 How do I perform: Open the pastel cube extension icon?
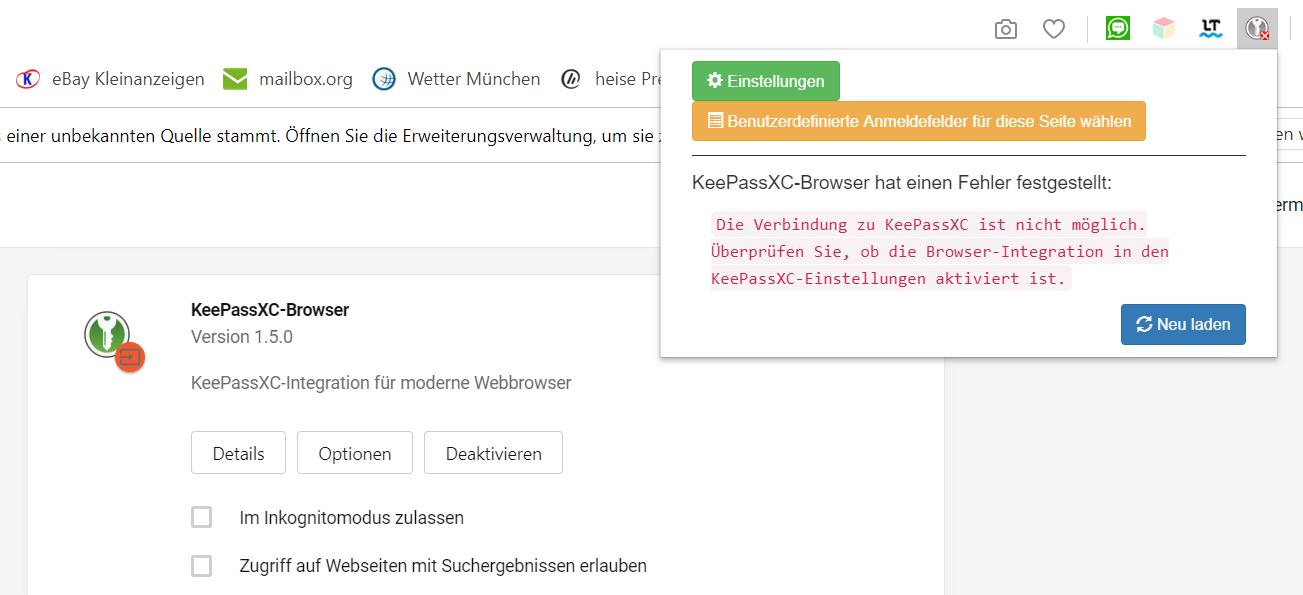coord(1164,28)
